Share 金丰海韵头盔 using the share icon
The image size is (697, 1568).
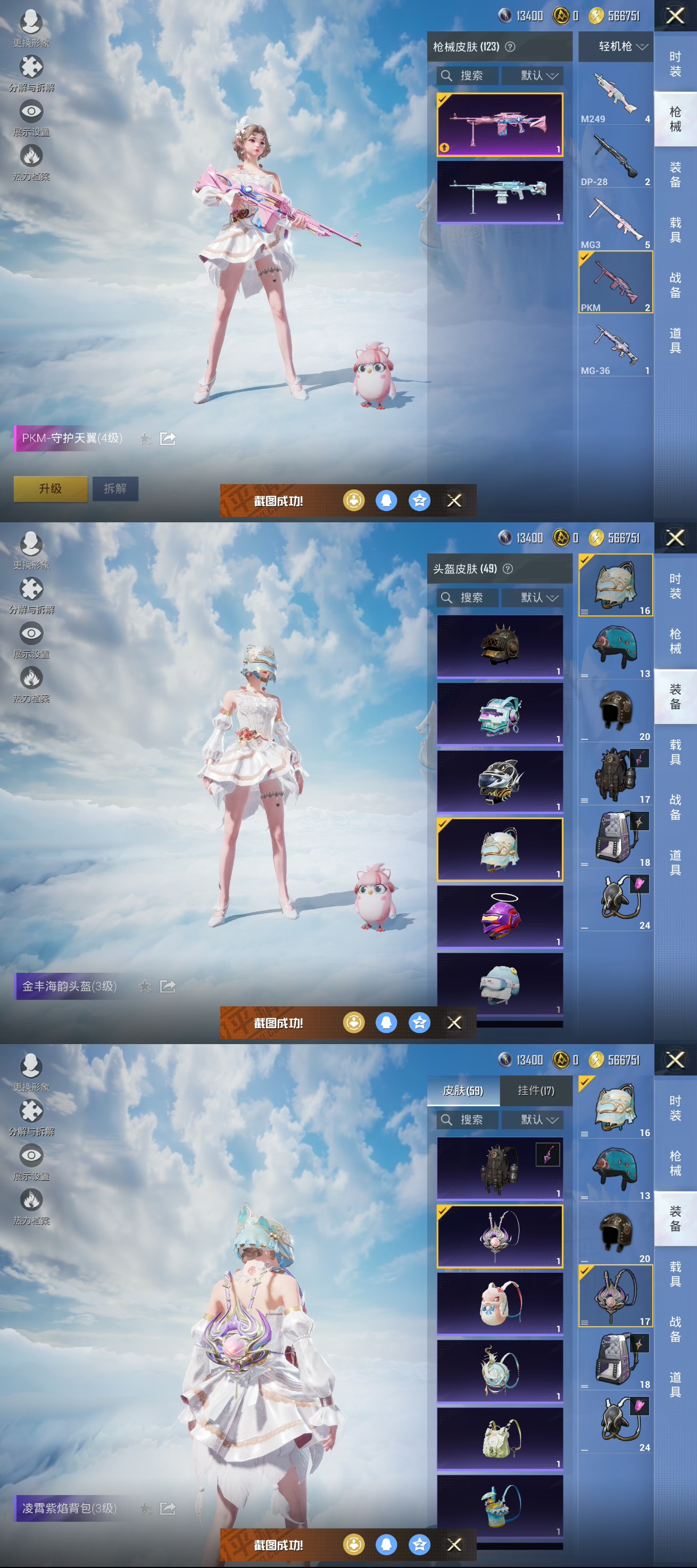168,986
